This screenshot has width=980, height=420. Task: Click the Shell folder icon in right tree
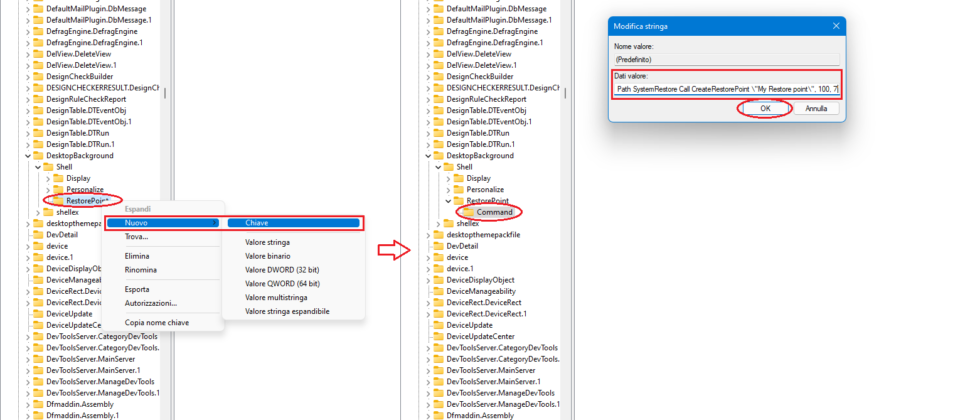click(448, 167)
